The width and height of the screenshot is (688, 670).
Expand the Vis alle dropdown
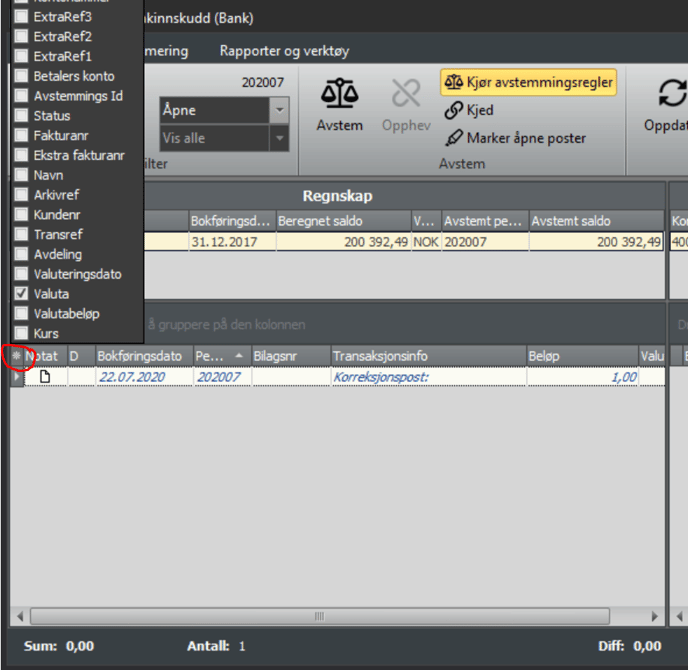coord(279,138)
